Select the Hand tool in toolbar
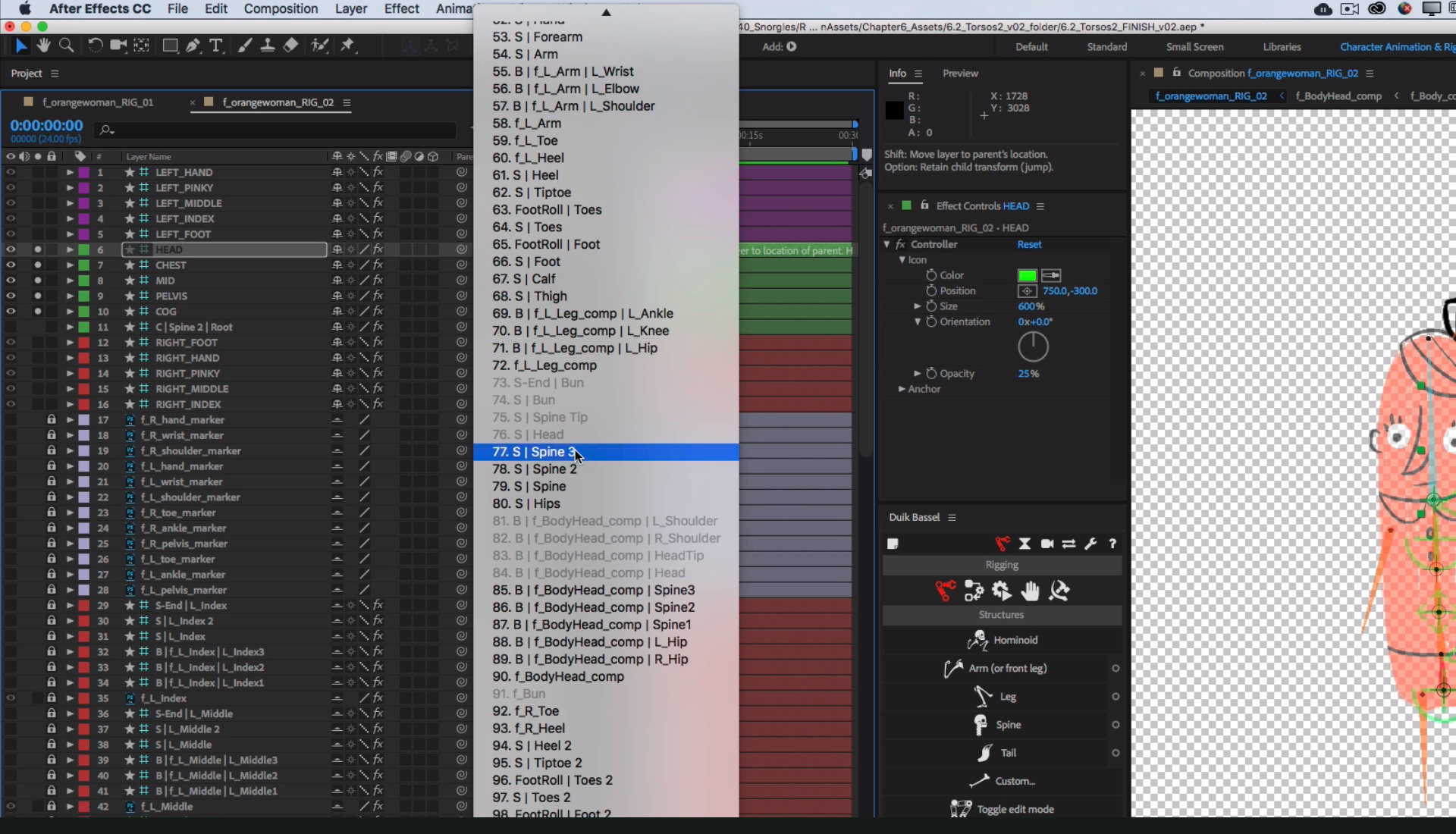The image size is (1456, 834). click(x=43, y=45)
